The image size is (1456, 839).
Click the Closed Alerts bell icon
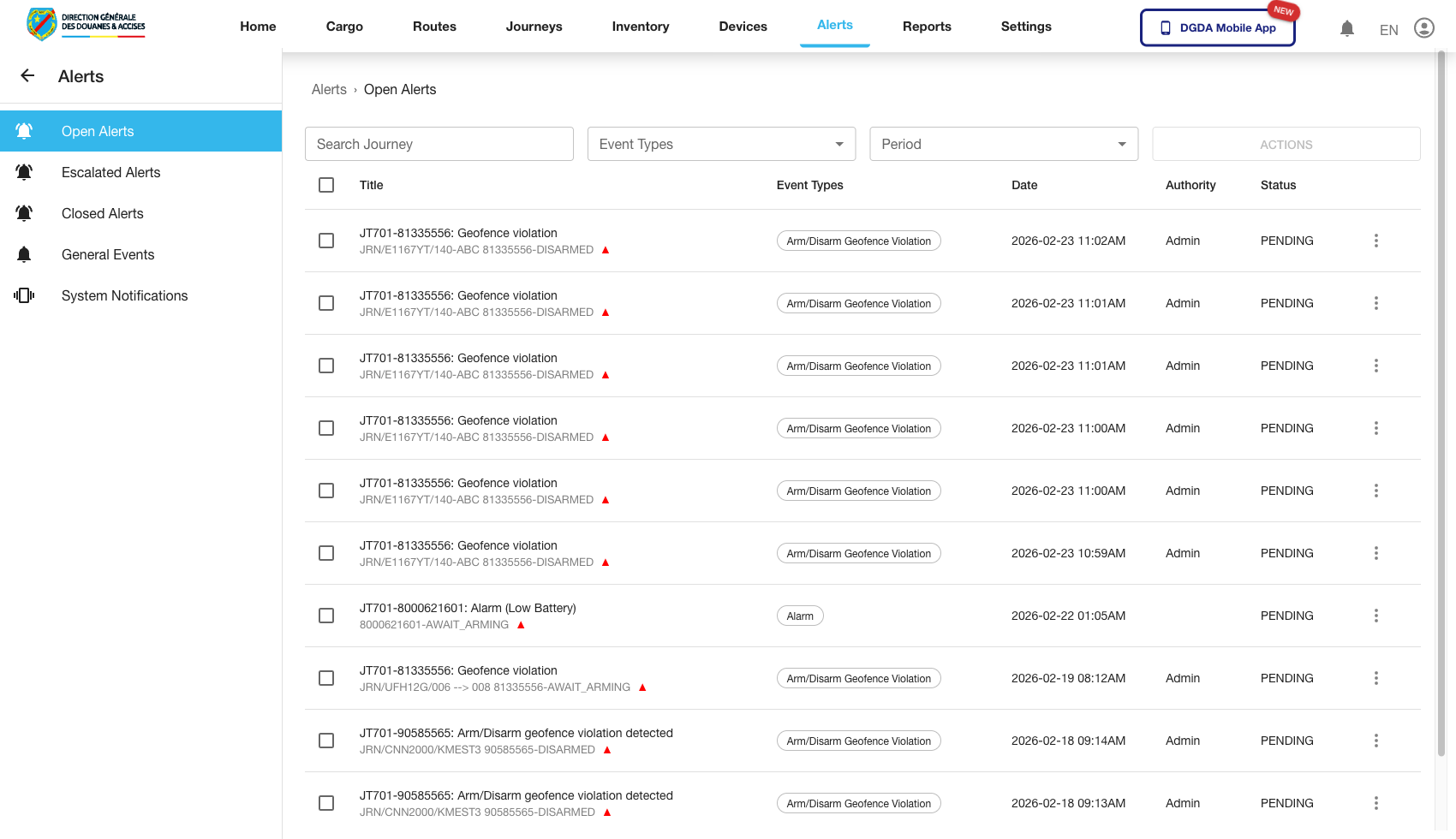coord(24,212)
